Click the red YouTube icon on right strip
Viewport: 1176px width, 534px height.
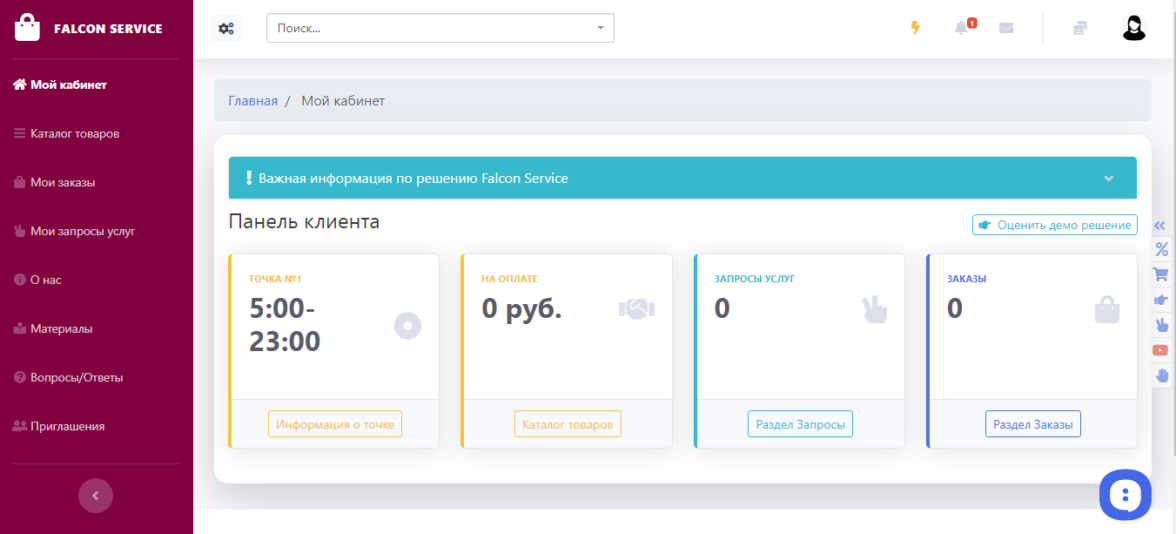click(1161, 350)
